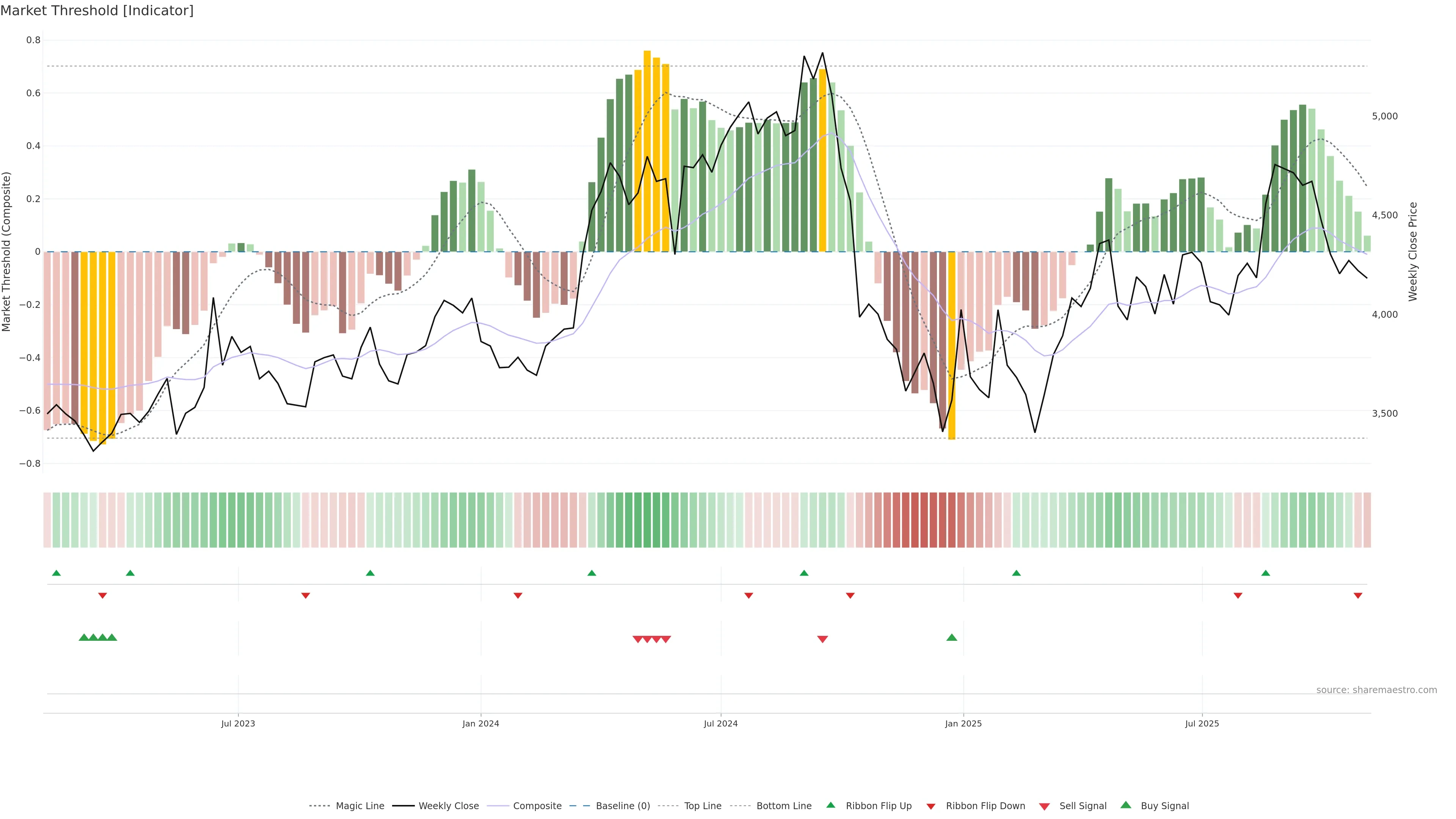Click the Market Threshold [Indicator] title
Image resolution: width=1456 pixels, height=819 pixels.
click(97, 10)
